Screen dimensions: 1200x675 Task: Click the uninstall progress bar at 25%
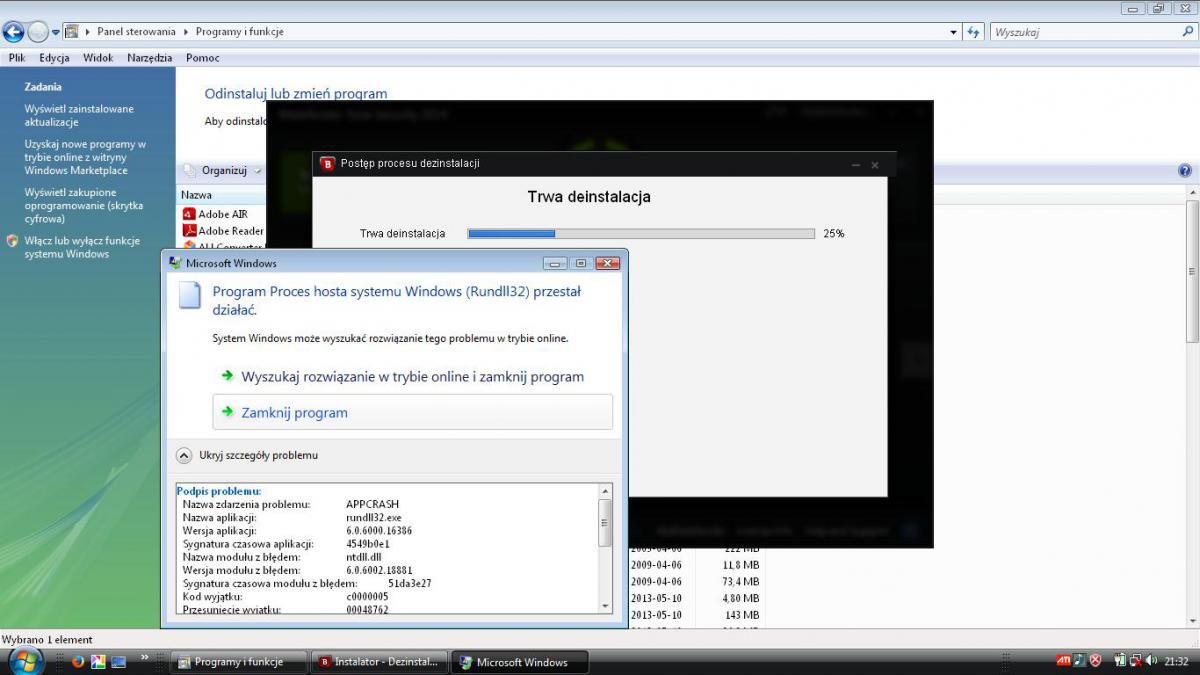pyautogui.click(x=641, y=233)
